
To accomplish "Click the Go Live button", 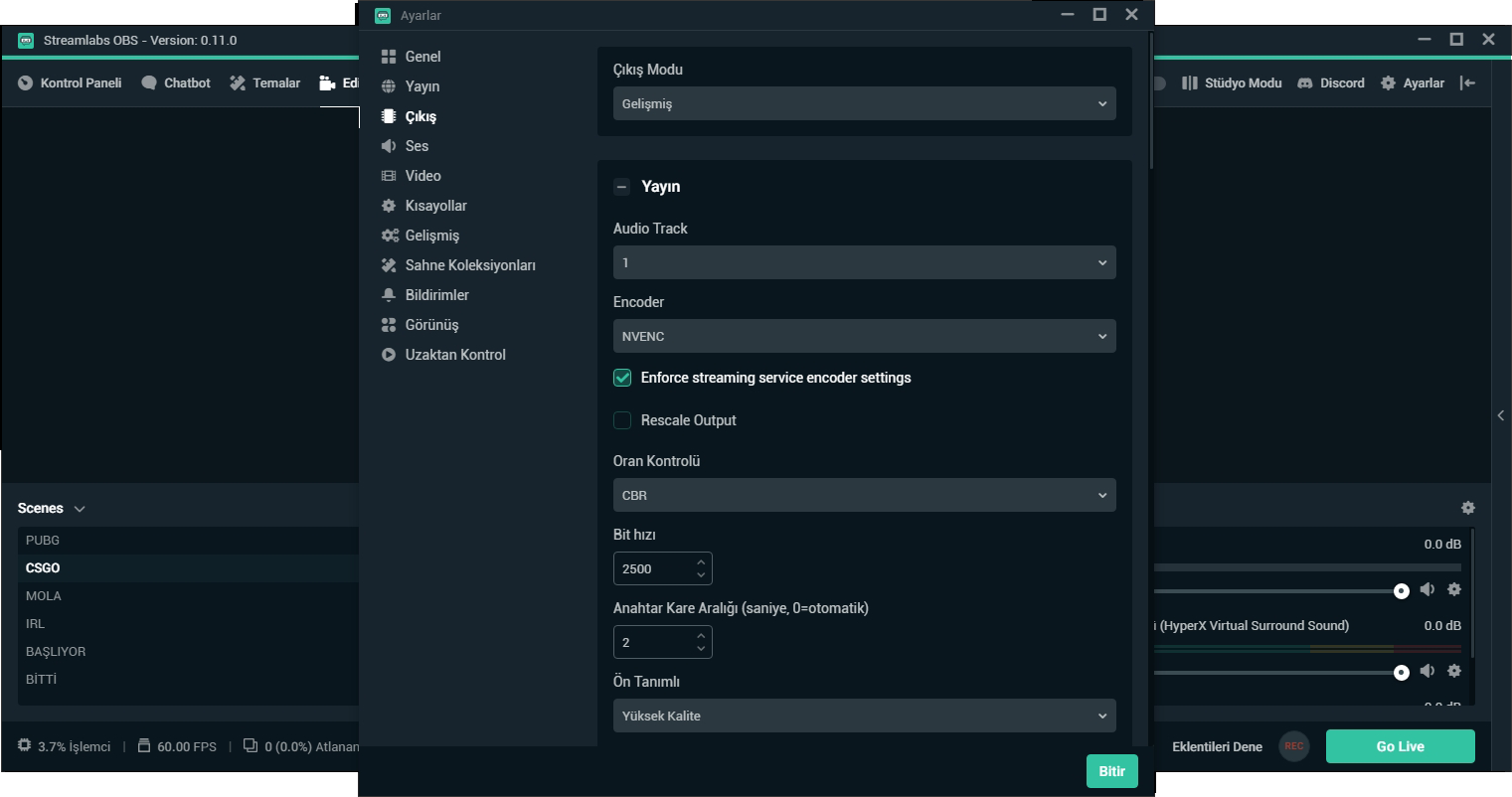I will click(1400, 746).
